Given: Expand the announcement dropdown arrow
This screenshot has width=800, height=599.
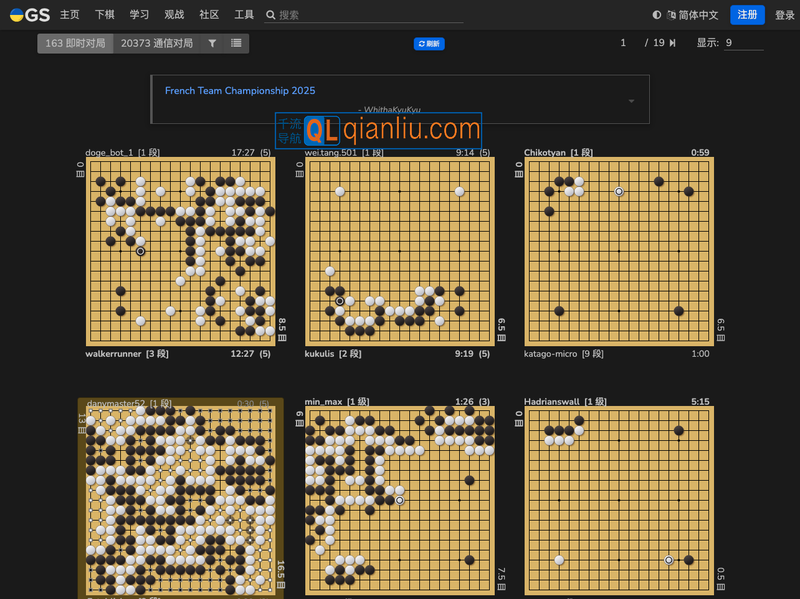Looking at the screenshot, I should pyautogui.click(x=631, y=101).
